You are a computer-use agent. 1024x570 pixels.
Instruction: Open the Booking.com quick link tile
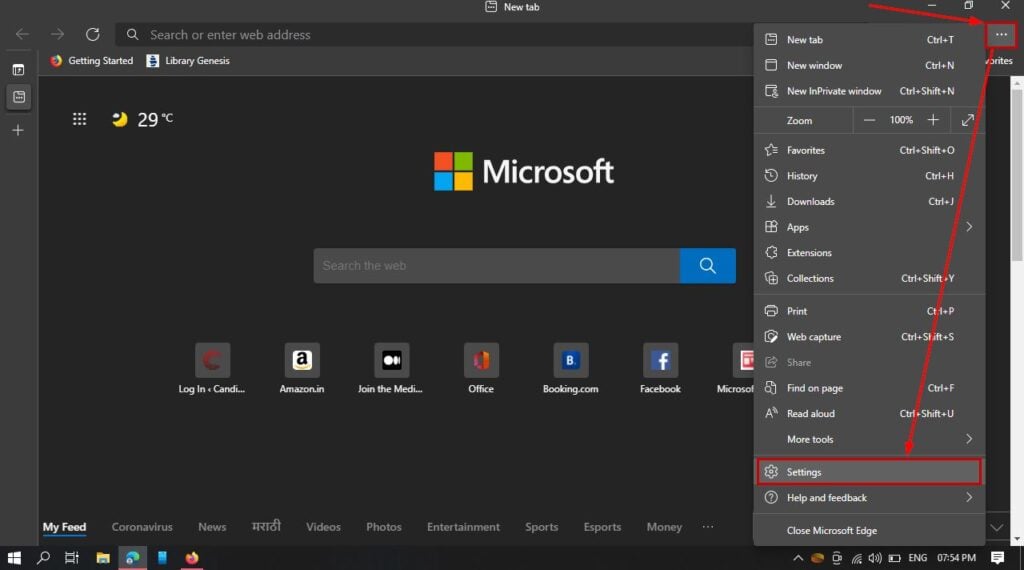tap(570, 369)
